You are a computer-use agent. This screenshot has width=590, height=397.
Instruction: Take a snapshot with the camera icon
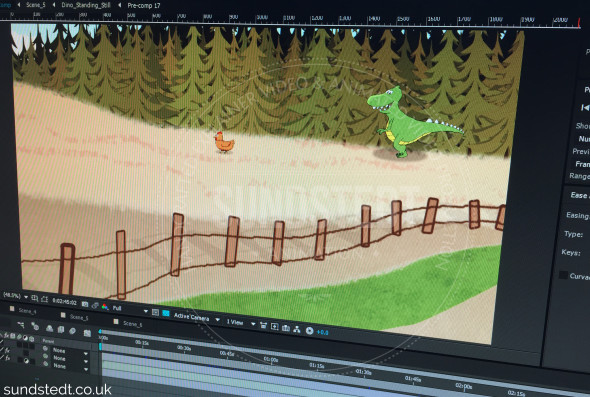[x=85, y=304]
